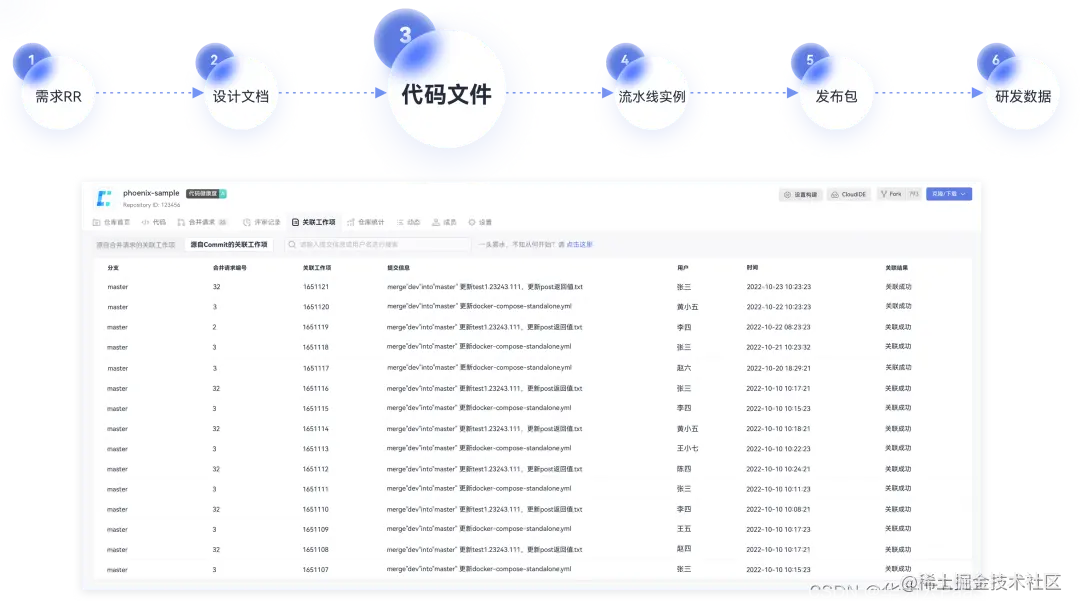
Task: Open work item 1651120
Action: (315, 307)
